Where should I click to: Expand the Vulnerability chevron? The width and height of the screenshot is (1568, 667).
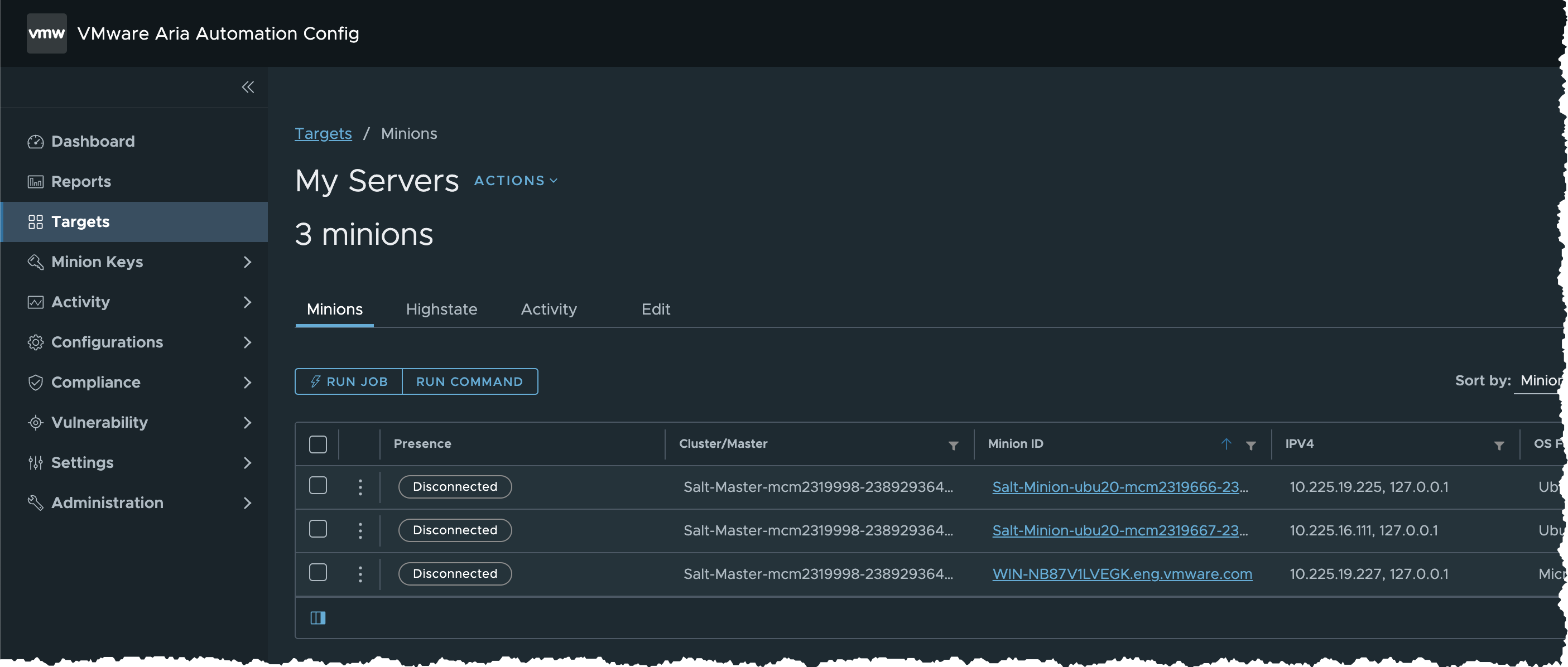pyautogui.click(x=247, y=423)
